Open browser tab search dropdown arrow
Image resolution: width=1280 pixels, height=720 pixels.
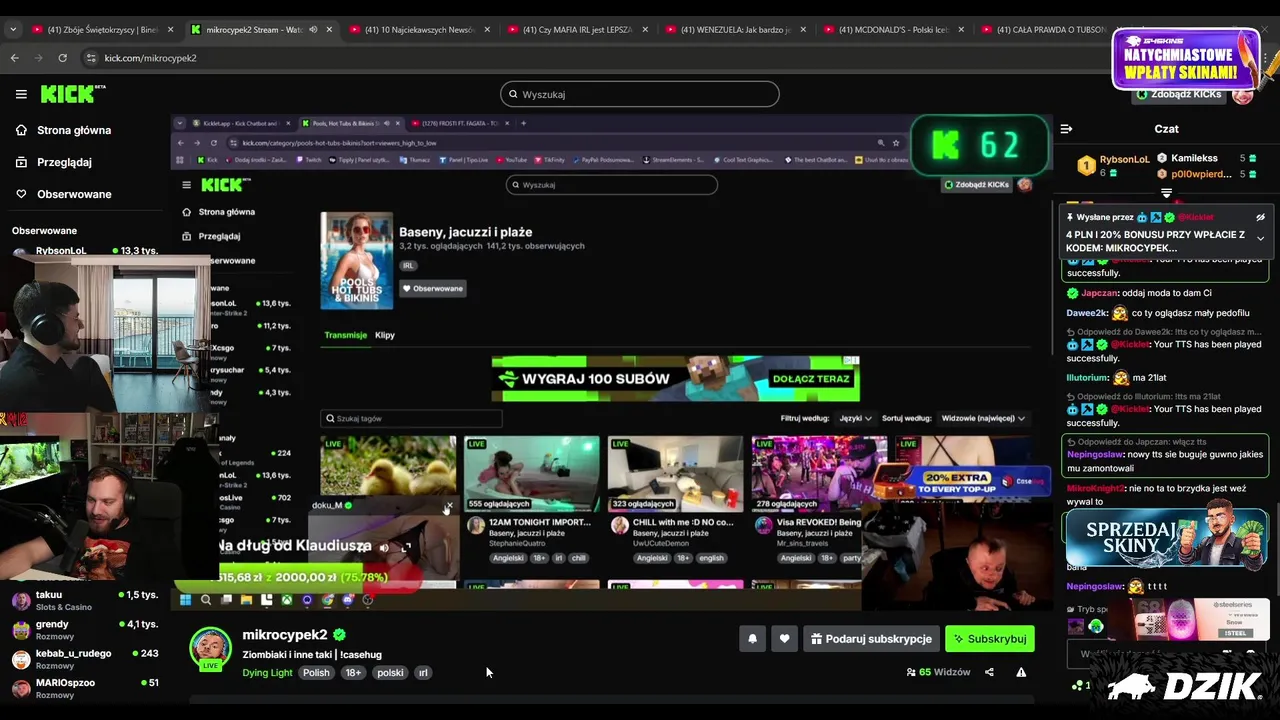[13, 30]
